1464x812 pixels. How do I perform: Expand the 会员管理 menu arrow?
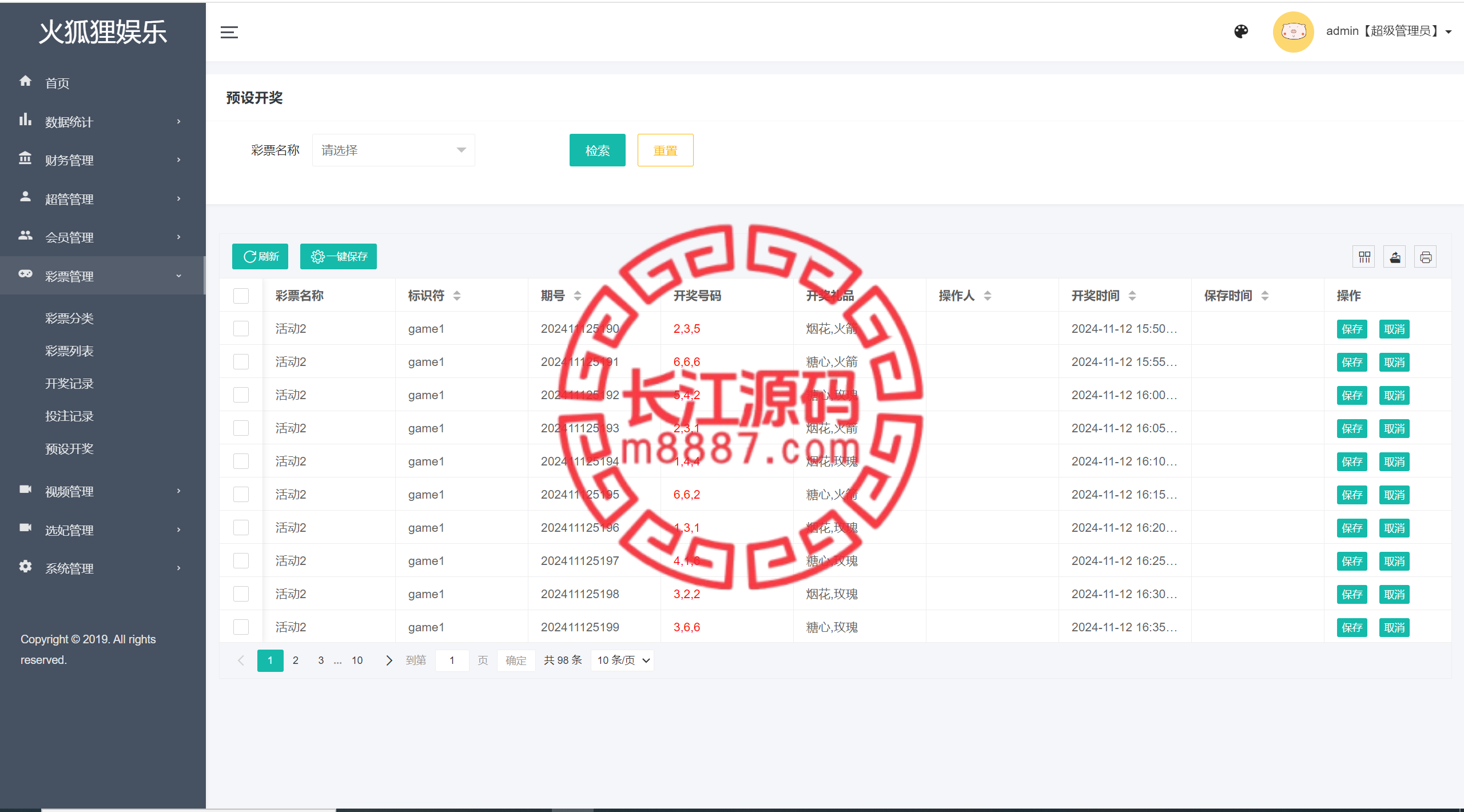[178, 237]
